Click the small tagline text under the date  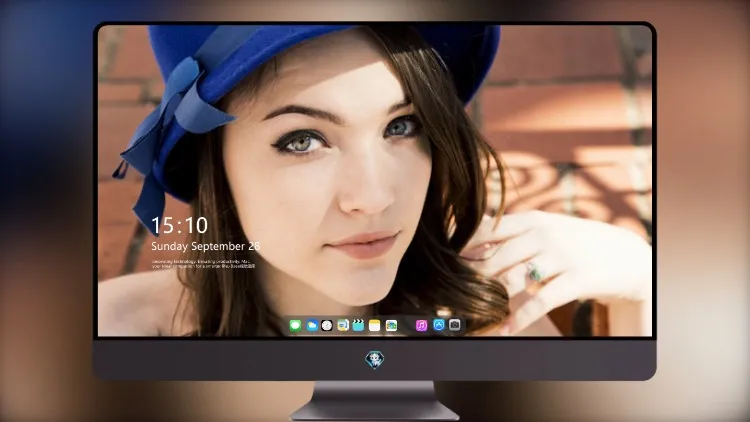[x=203, y=264]
